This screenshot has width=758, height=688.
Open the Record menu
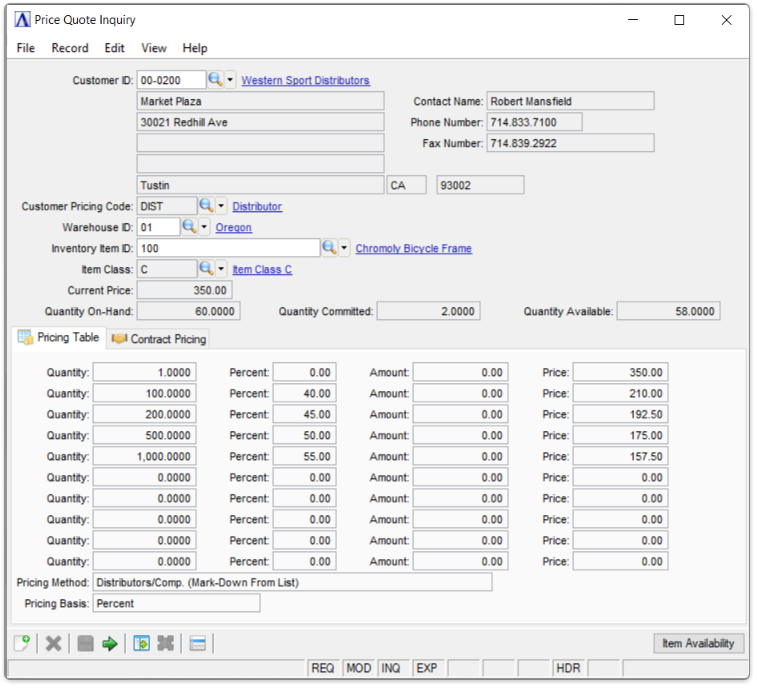point(70,48)
